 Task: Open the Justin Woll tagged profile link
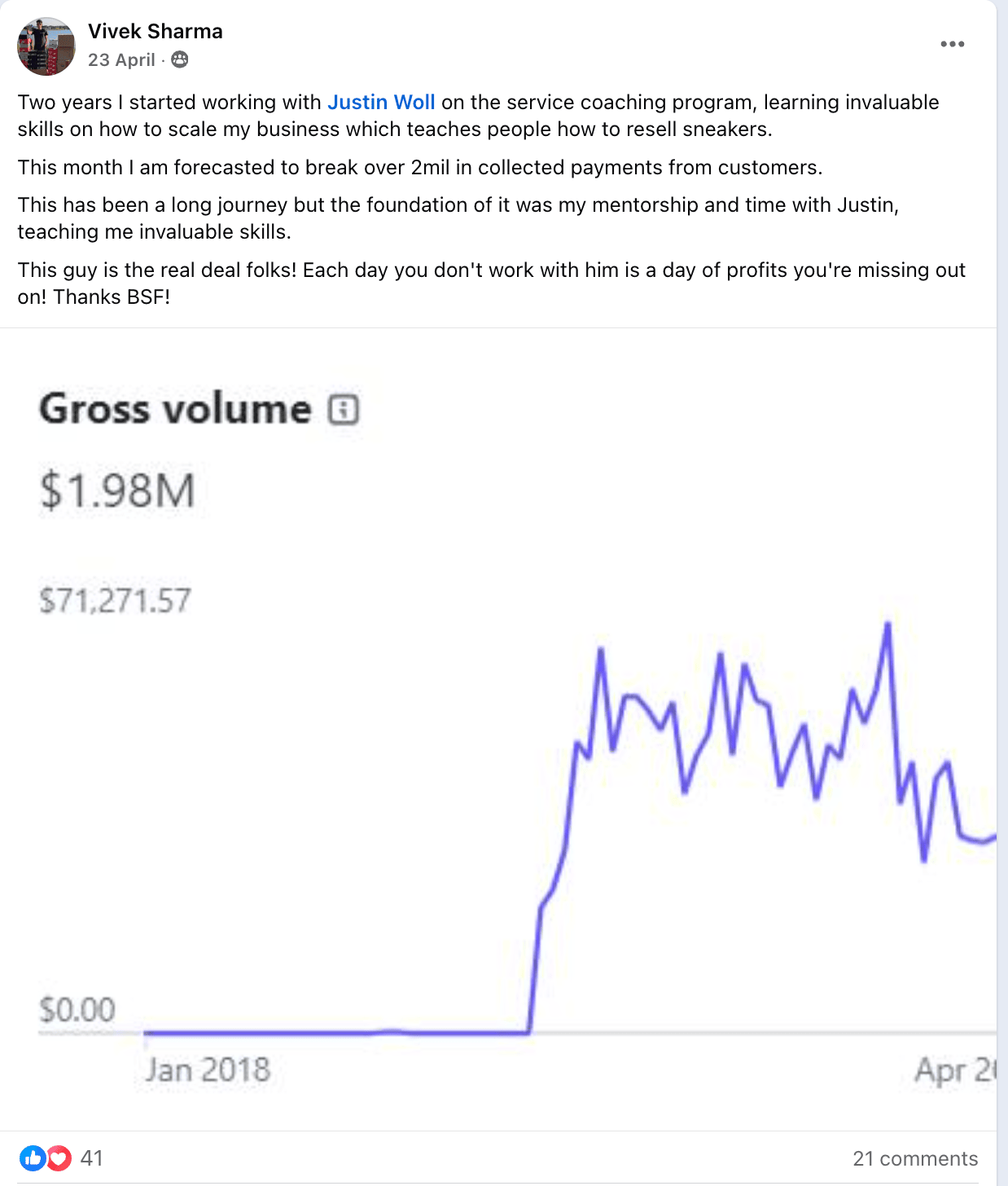(381, 102)
